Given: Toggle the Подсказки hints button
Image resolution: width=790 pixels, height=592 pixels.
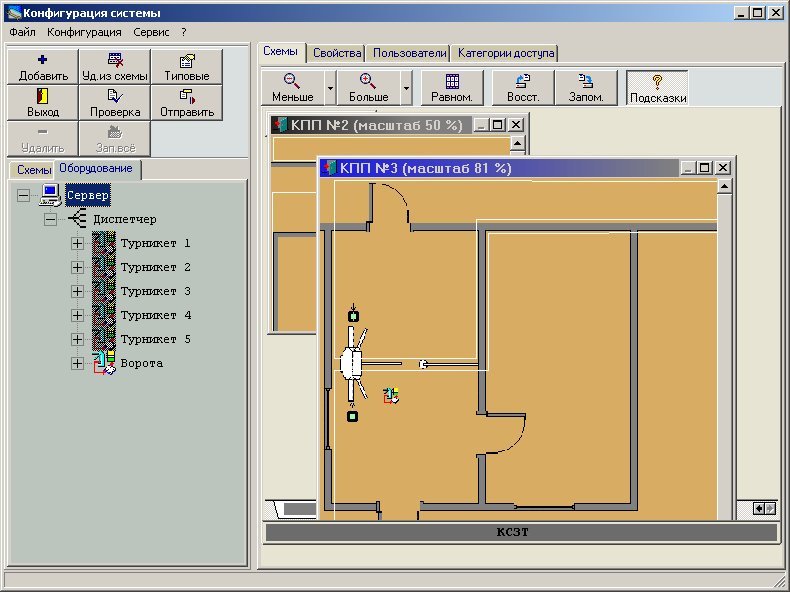Looking at the screenshot, I should pos(657,88).
